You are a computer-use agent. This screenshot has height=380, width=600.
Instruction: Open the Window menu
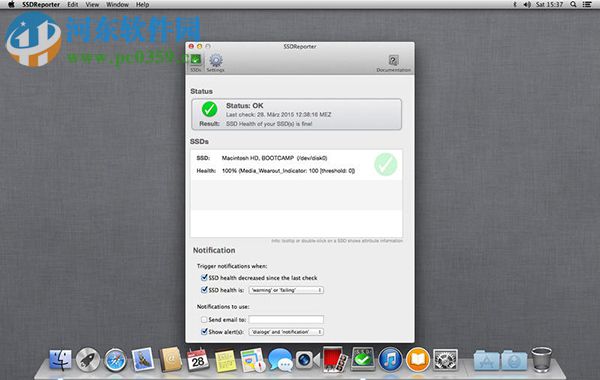pos(117,5)
